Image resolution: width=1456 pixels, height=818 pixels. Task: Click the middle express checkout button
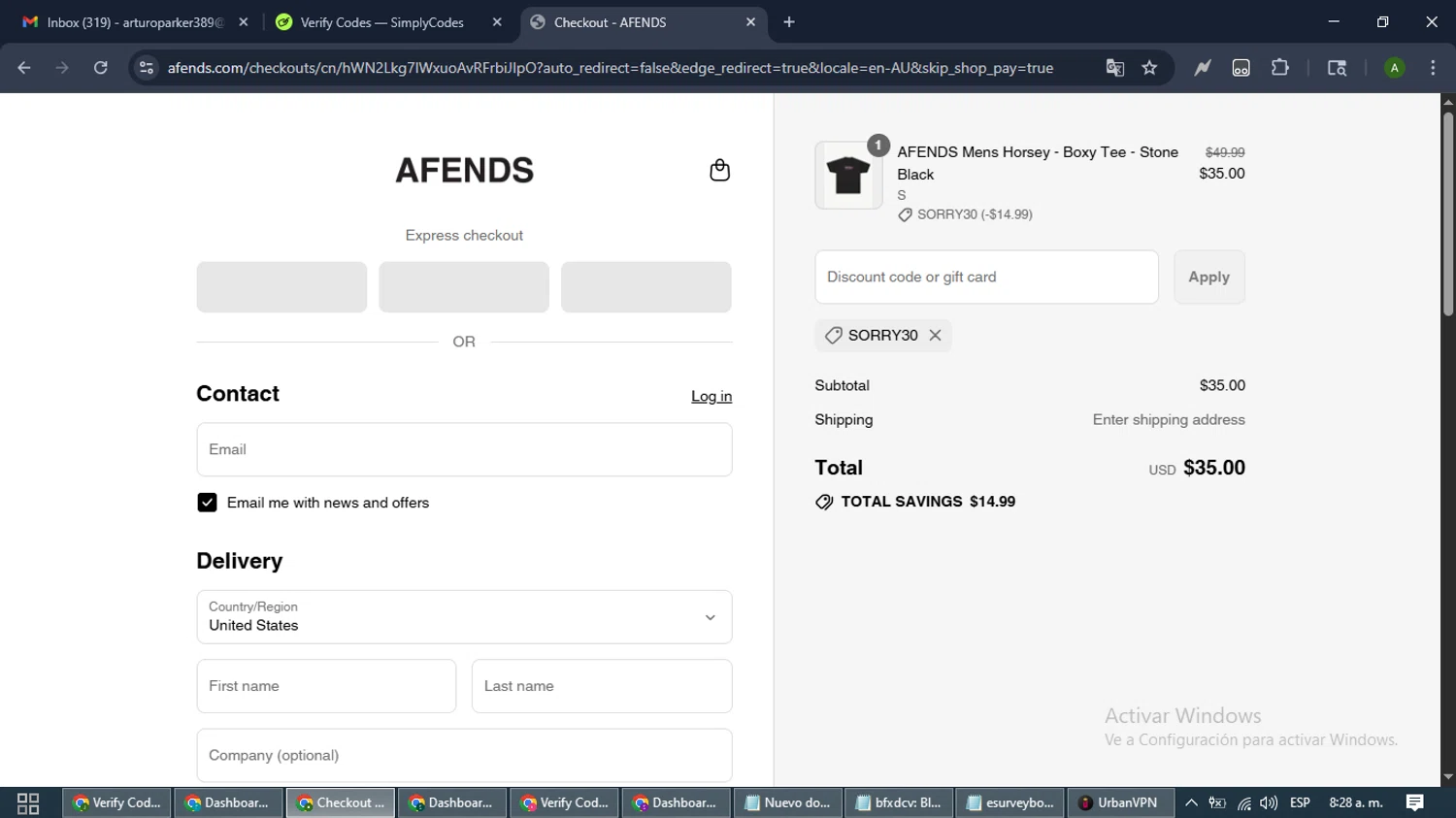pyautogui.click(x=464, y=287)
